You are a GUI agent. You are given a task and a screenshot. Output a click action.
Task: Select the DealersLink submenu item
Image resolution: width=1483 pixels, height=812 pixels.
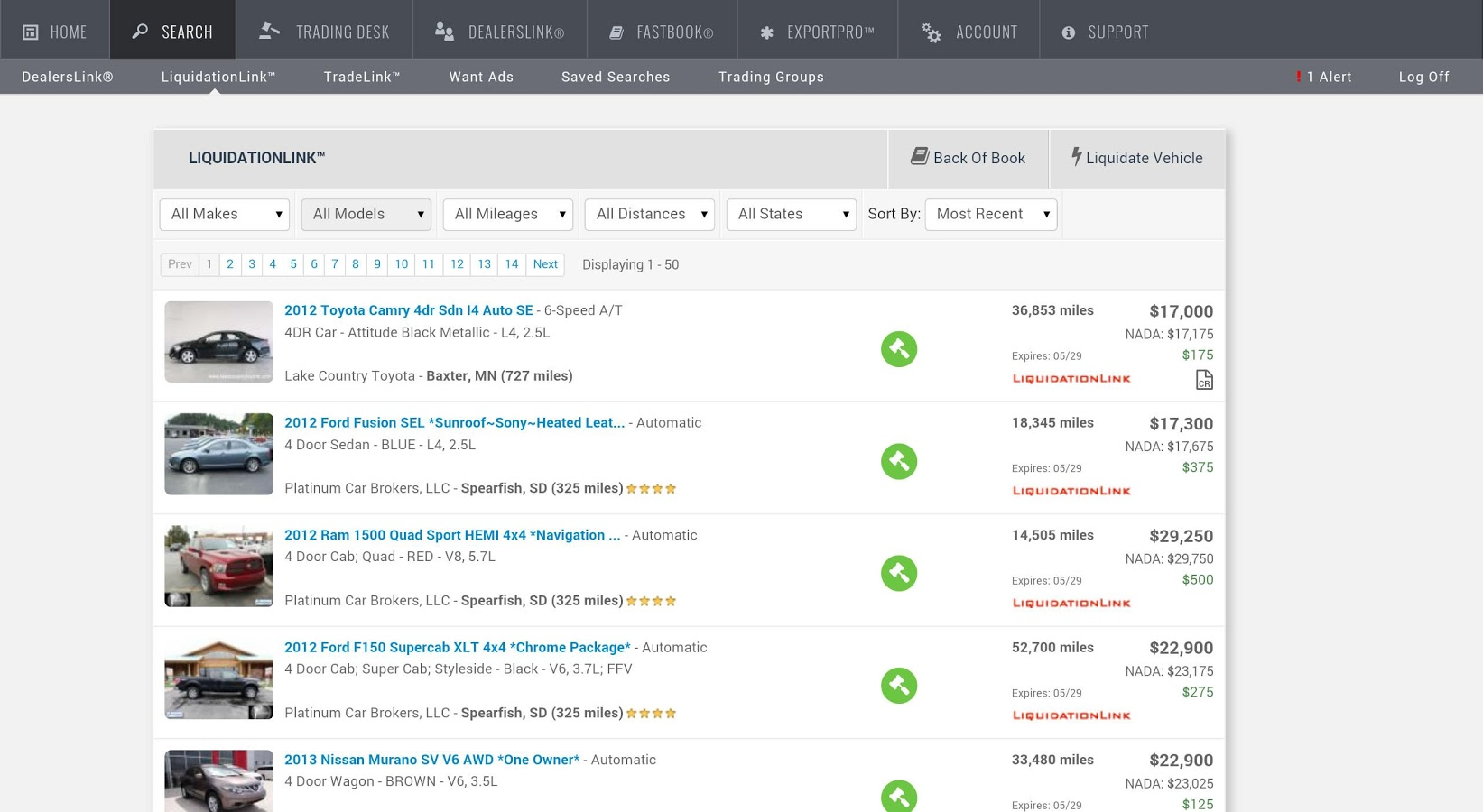(x=68, y=77)
